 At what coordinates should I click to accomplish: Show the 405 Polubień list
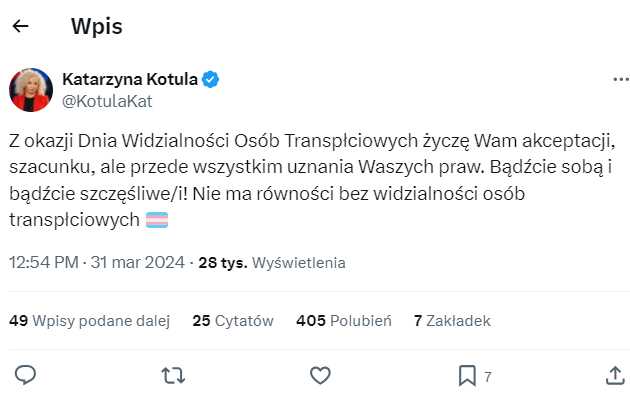344,320
